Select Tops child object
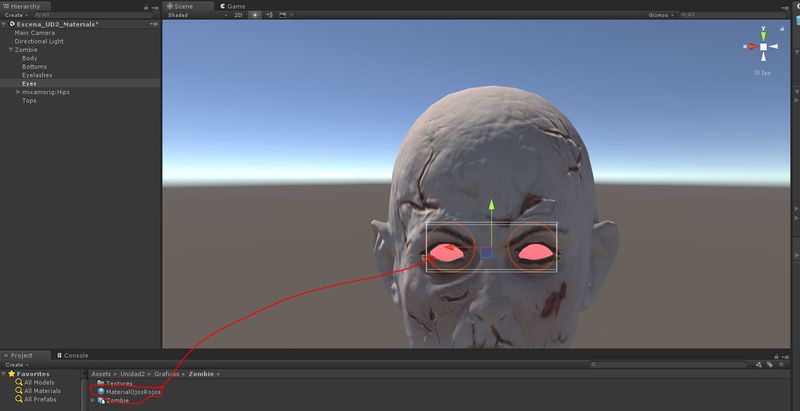The width and height of the screenshot is (800, 411). coord(29,100)
